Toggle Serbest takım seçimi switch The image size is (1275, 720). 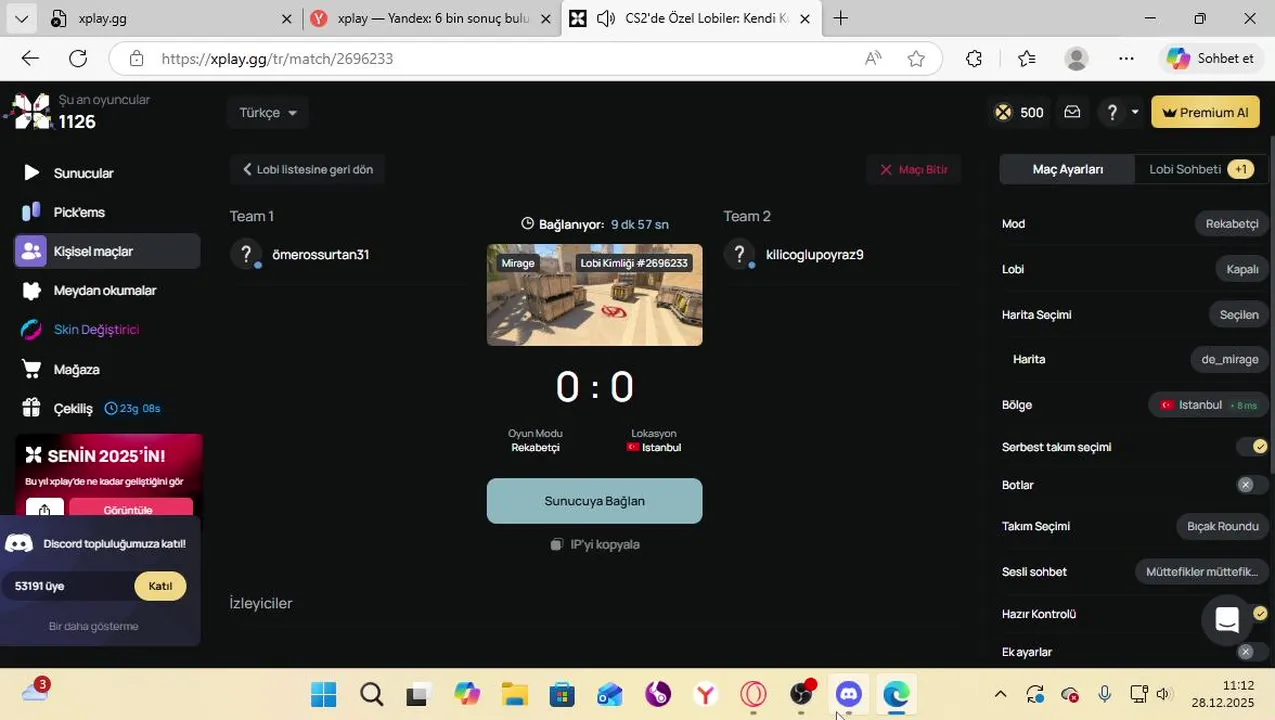tap(1252, 447)
